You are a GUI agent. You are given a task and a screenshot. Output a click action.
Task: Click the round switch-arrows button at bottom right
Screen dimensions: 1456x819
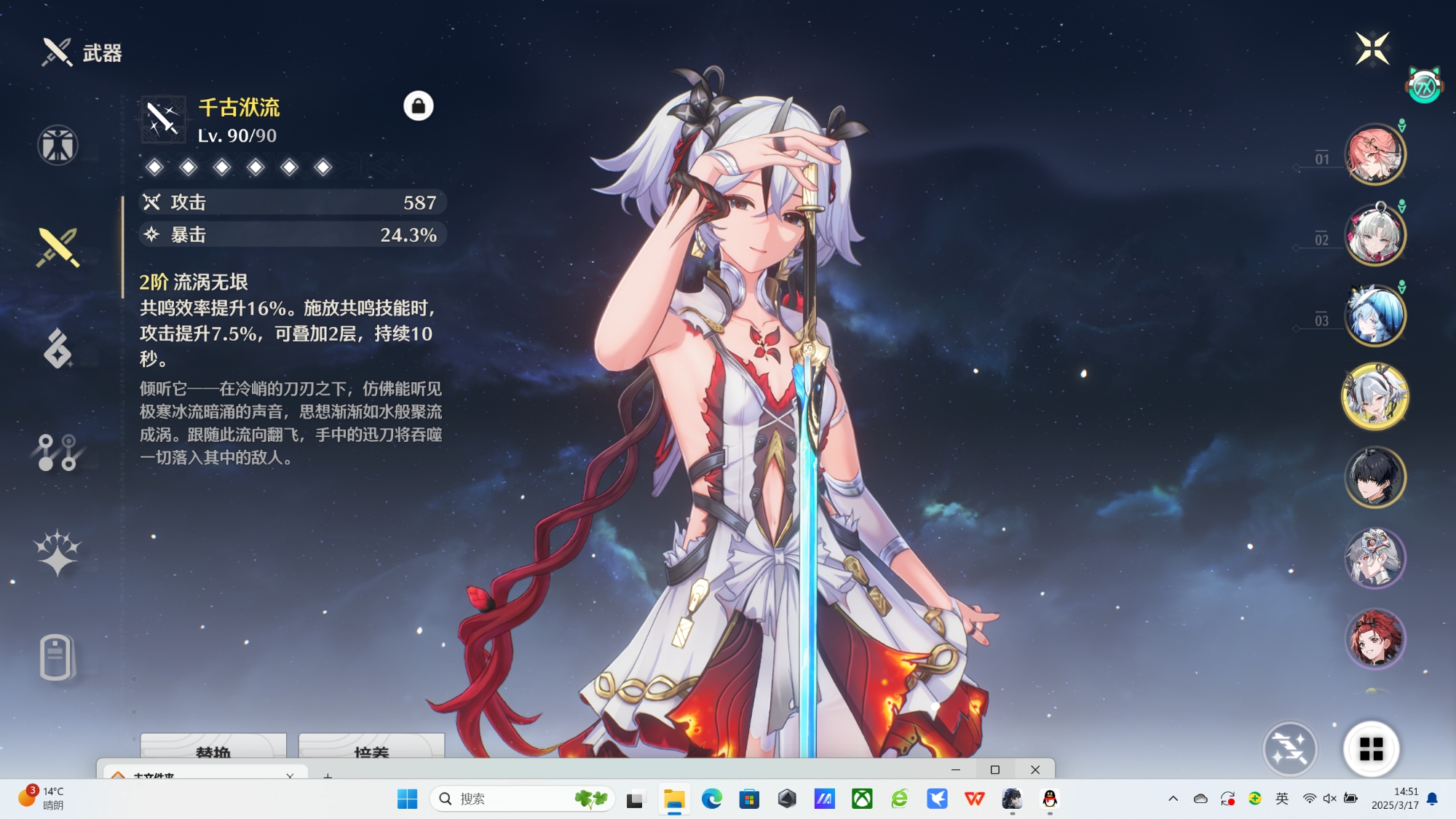tap(1289, 748)
